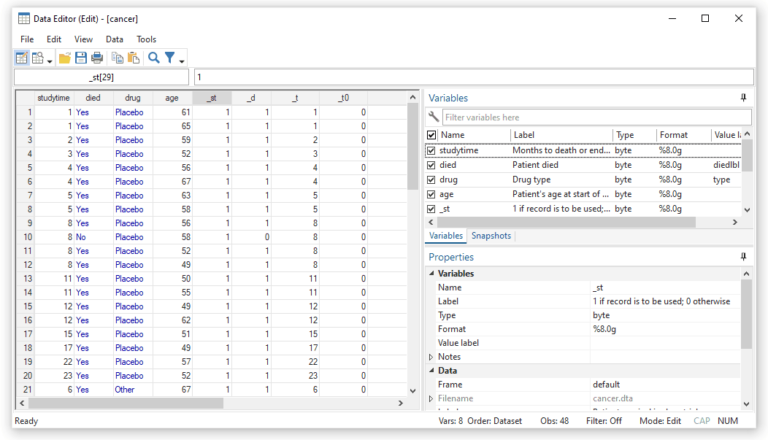Click the Print icon in toolbar
768x440 pixels.
97,58
